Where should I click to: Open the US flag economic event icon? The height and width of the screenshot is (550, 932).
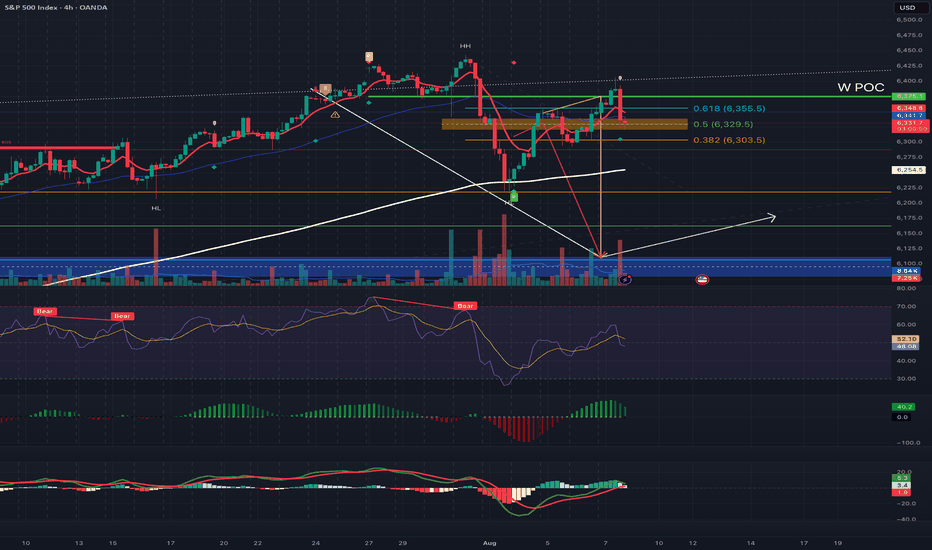(x=702, y=279)
